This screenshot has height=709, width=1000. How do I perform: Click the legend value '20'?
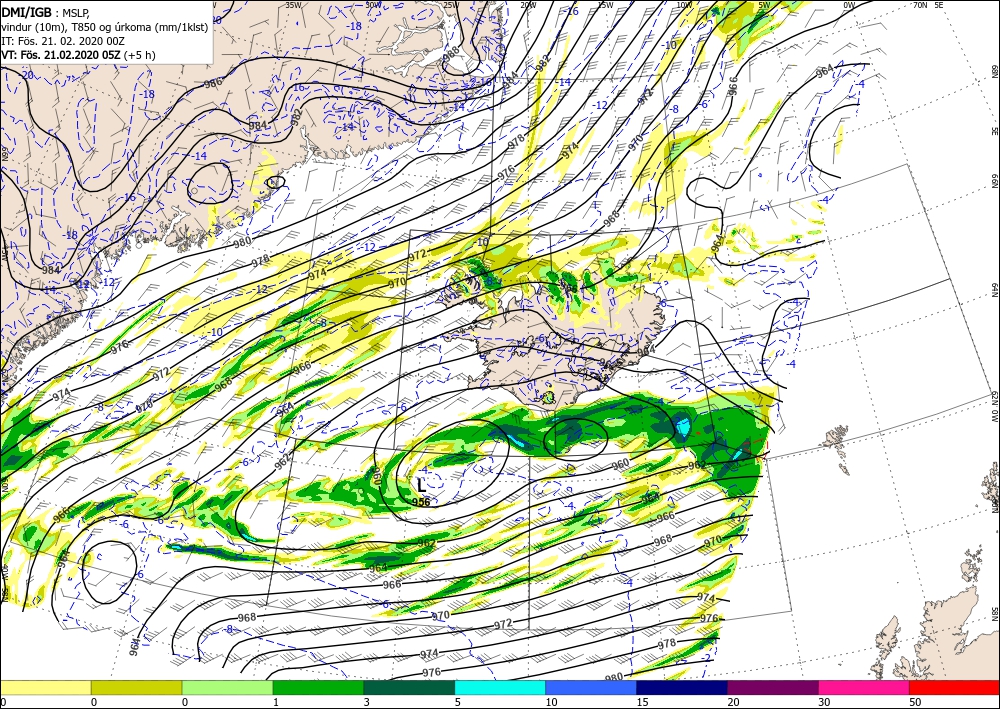[733, 702]
